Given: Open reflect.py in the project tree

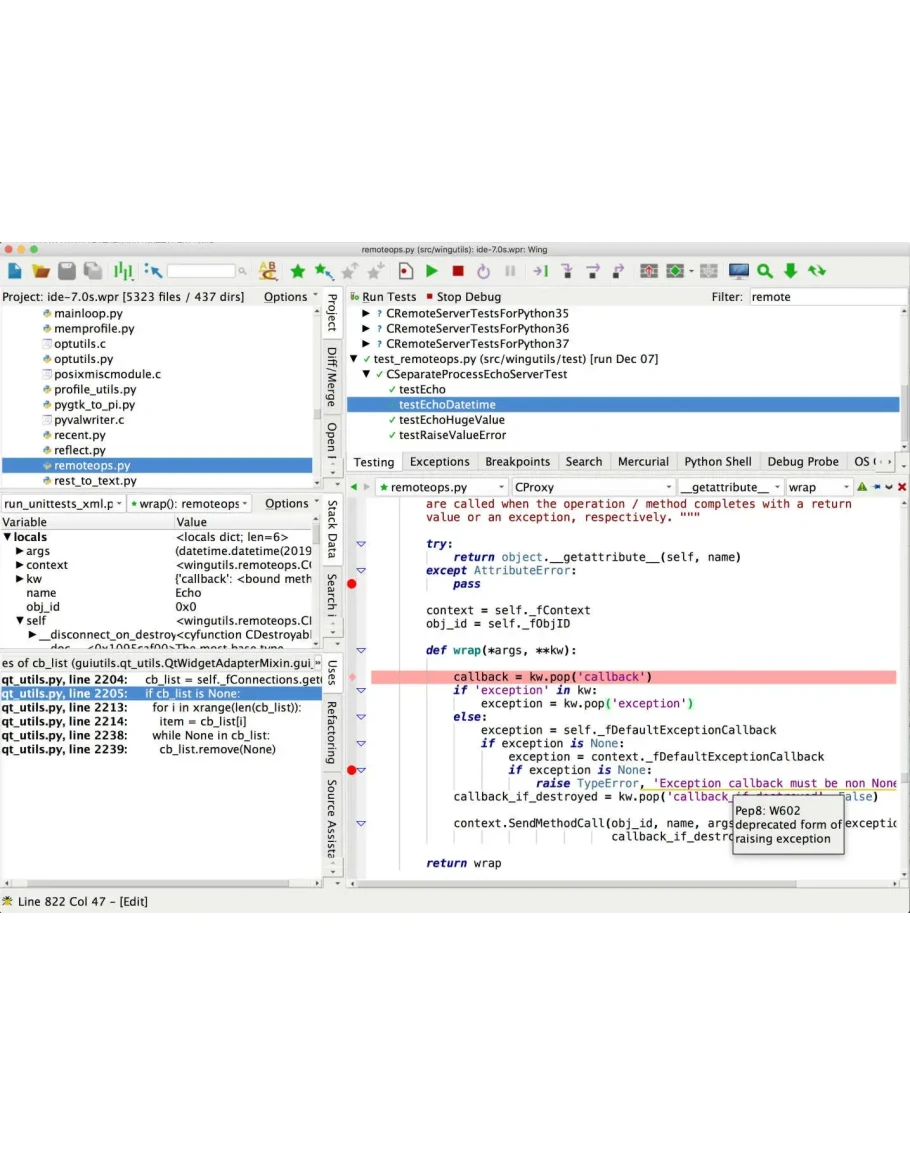Looking at the screenshot, I should [x=80, y=450].
